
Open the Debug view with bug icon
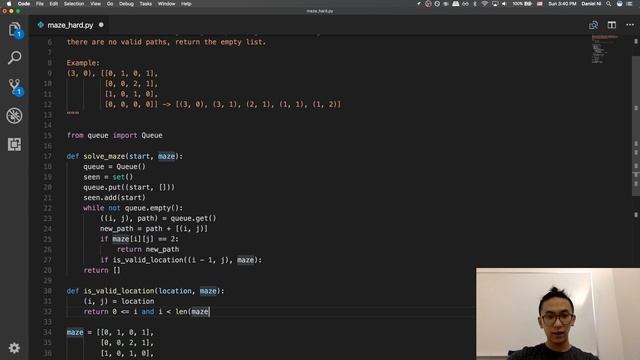click(x=14, y=116)
